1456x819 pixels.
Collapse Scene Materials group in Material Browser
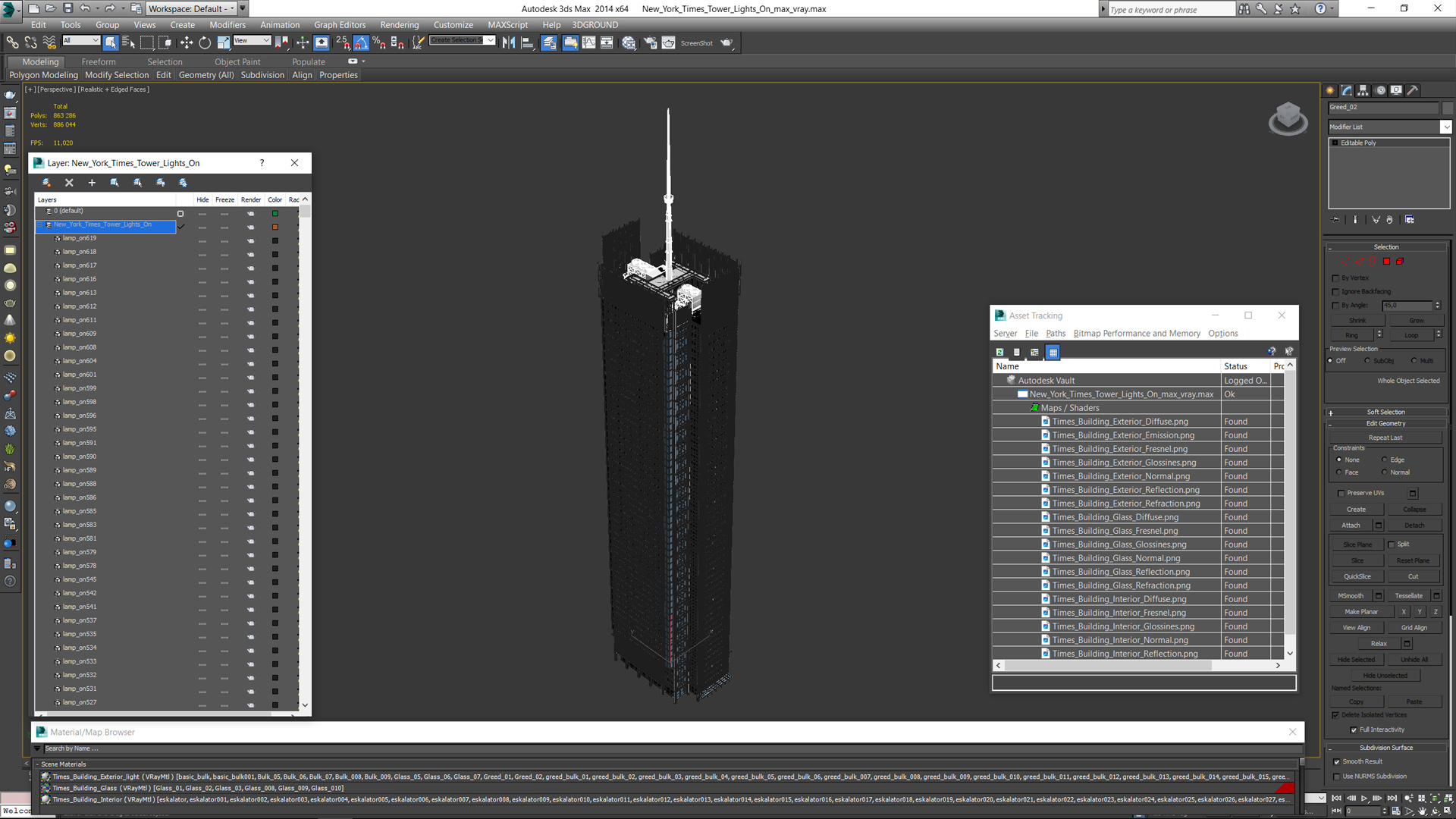tap(38, 764)
